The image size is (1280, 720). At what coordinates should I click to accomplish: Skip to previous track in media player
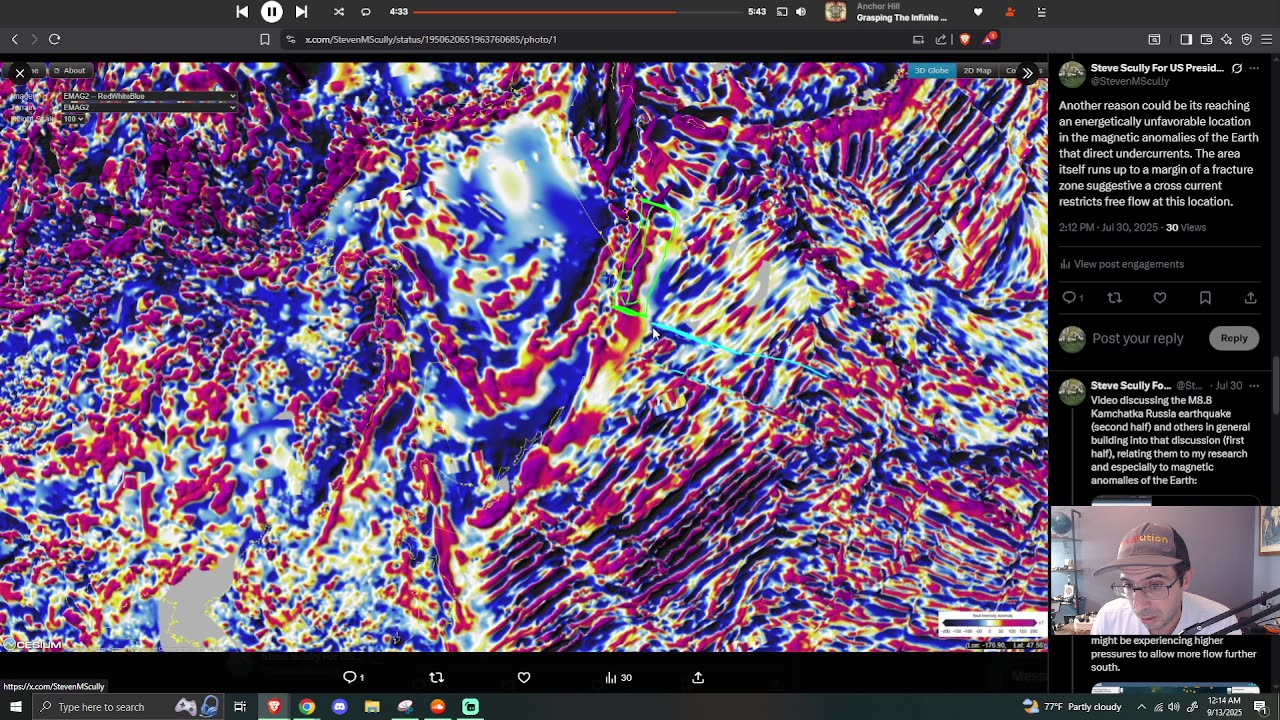pos(242,12)
